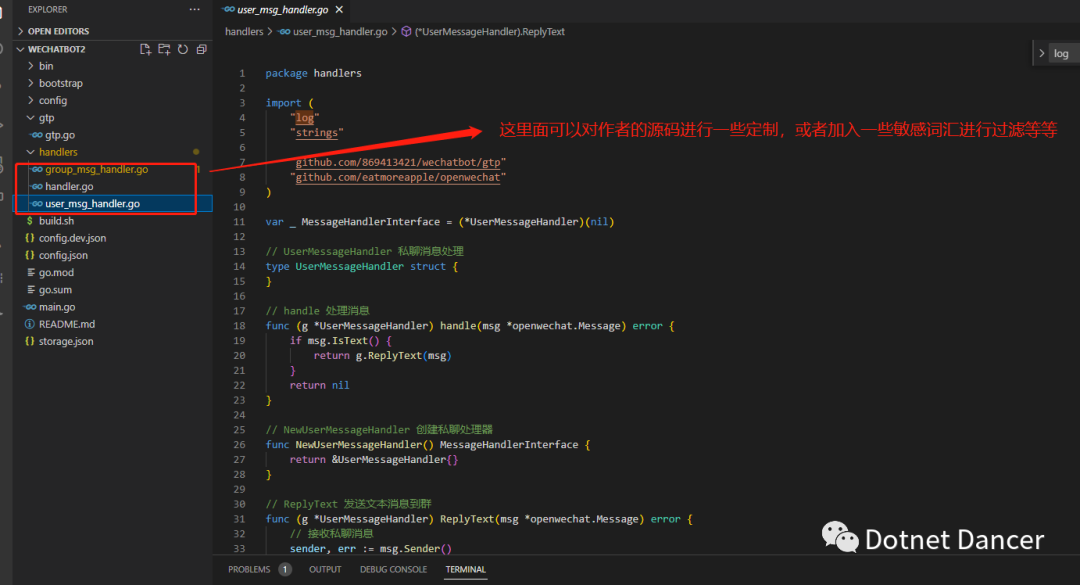Click the New Folder icon in explorer header
Image resolution: width=1080 pixels, height=585 pixels.
(x=164, y=49)
